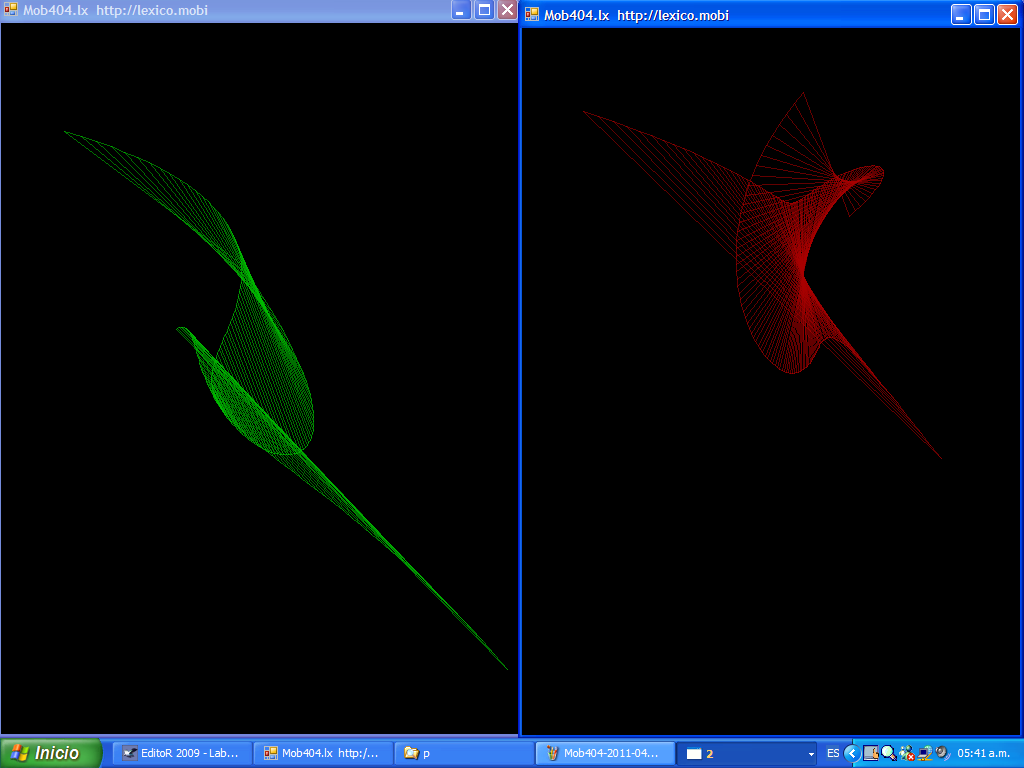Open the Inicio start menu
1024x768 pixels.
[x=52, y=753]
